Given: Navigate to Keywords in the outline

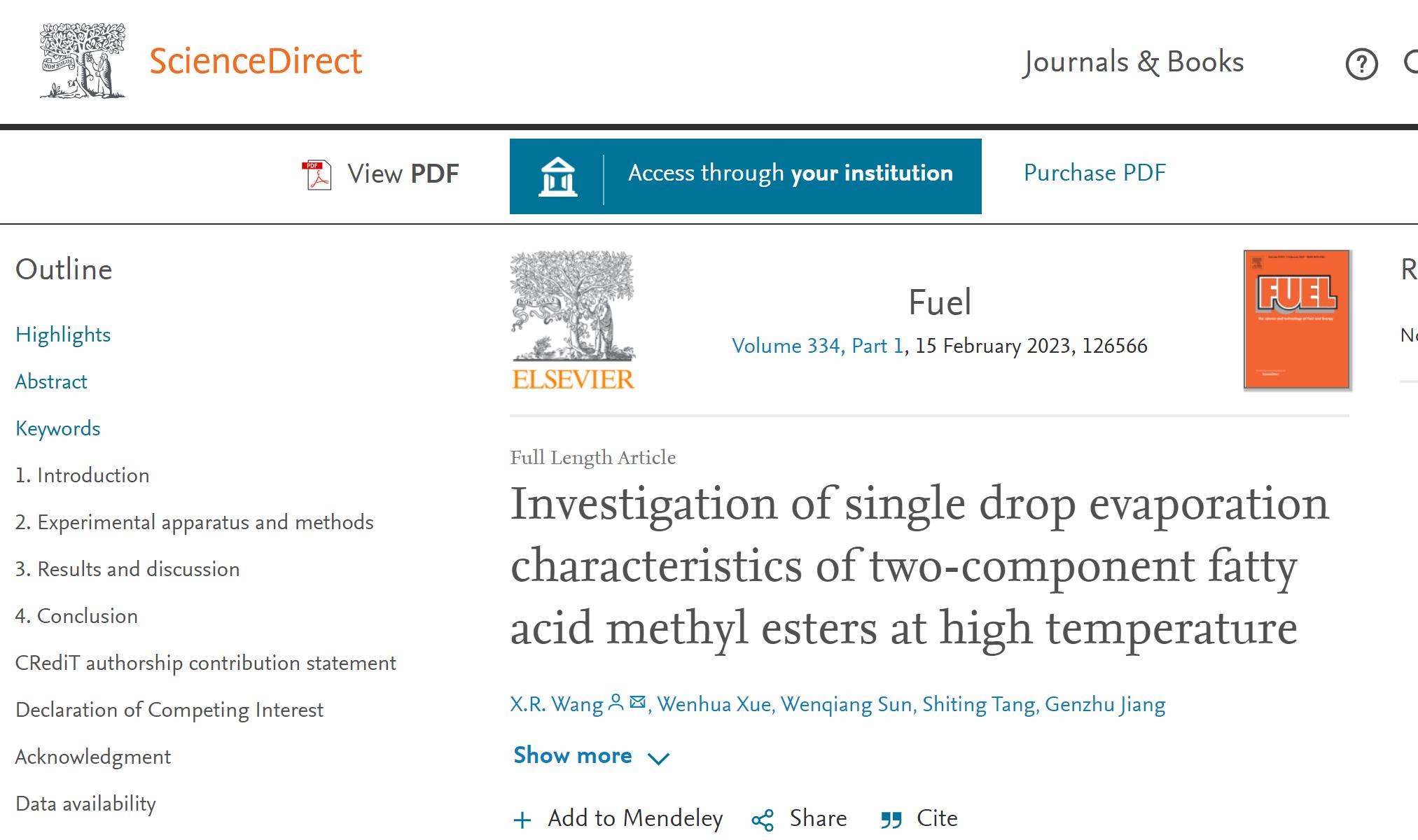Looking at the screenshot, I should (57, 428).
